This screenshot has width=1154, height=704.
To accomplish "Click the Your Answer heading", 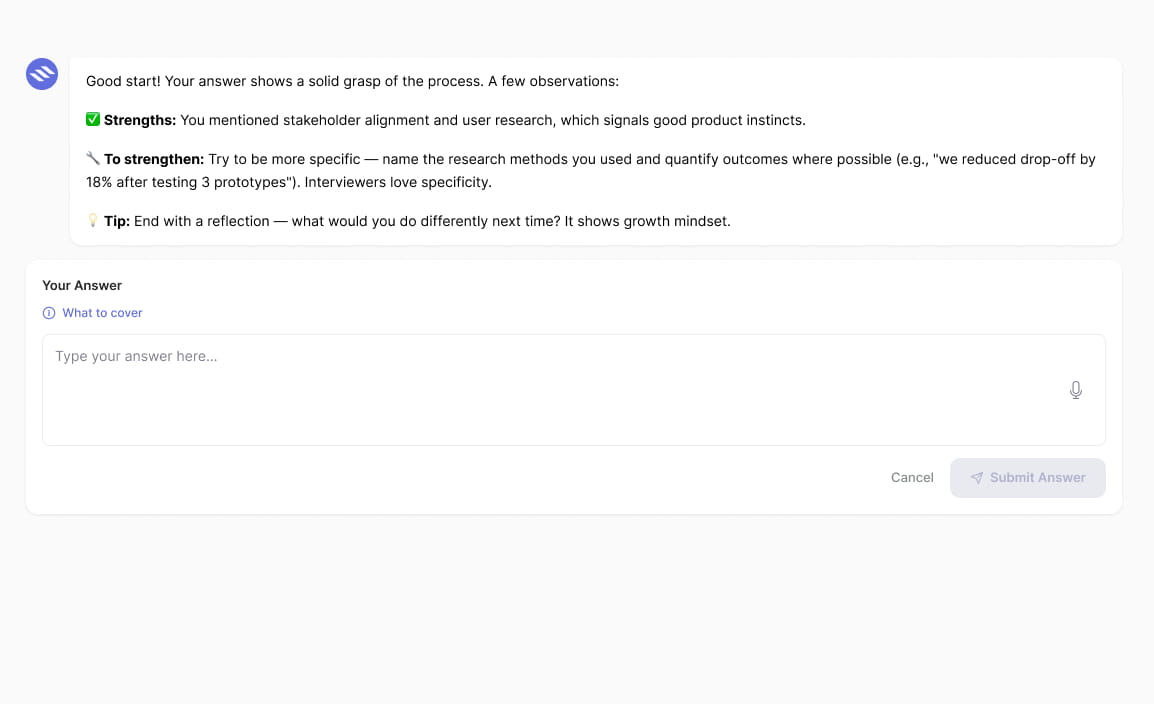I will pyautogui.click(x=82, y=285).
